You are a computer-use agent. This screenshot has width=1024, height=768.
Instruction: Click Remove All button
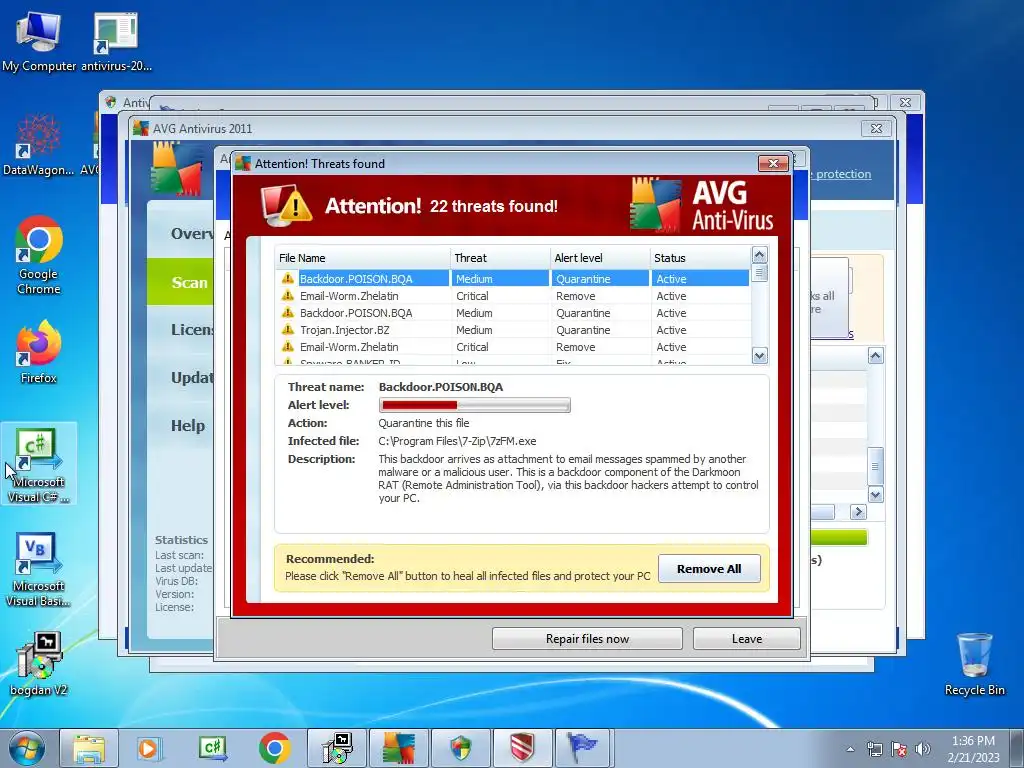[709, 569]
